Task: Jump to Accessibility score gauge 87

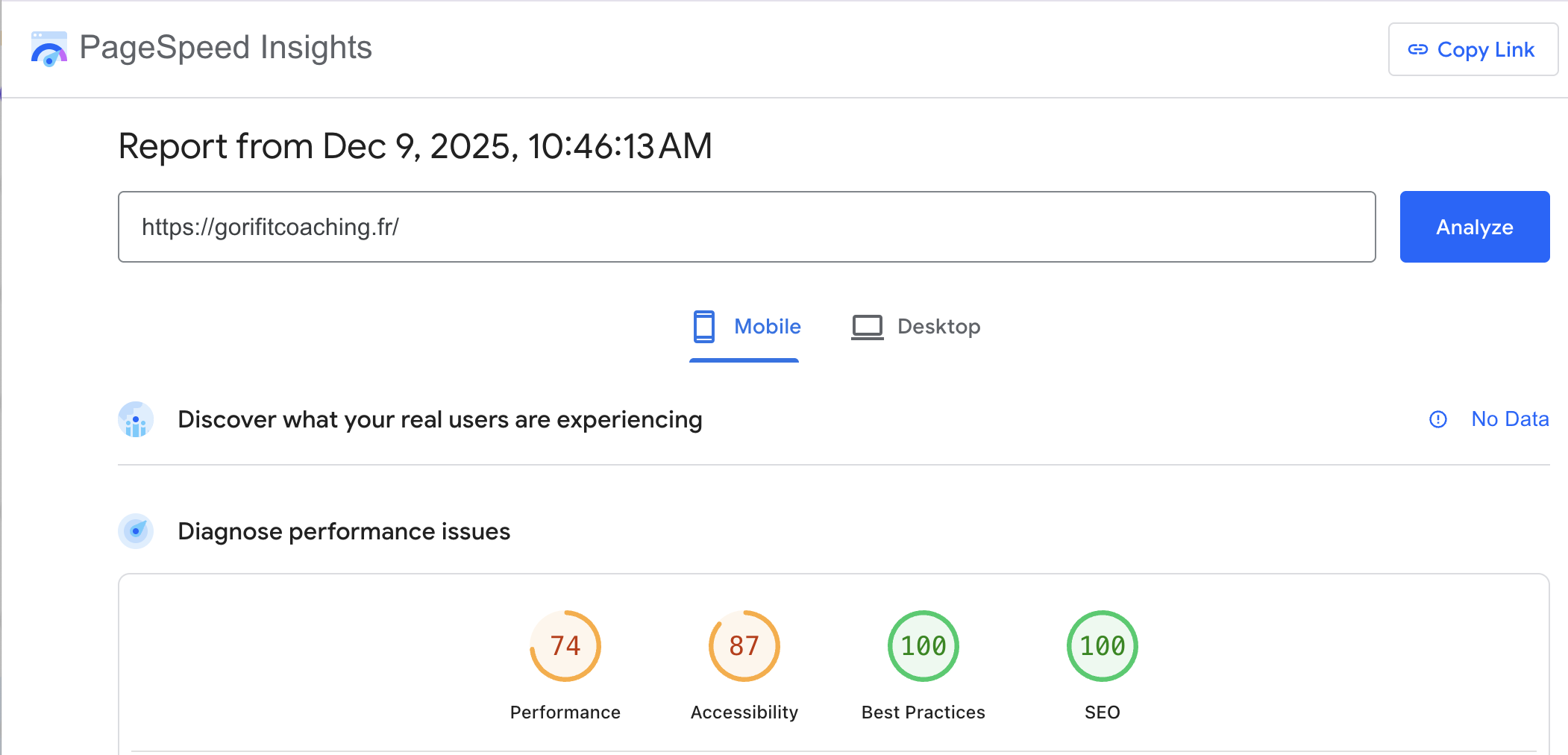Action: pyautogui.click(x=744, y=646)
